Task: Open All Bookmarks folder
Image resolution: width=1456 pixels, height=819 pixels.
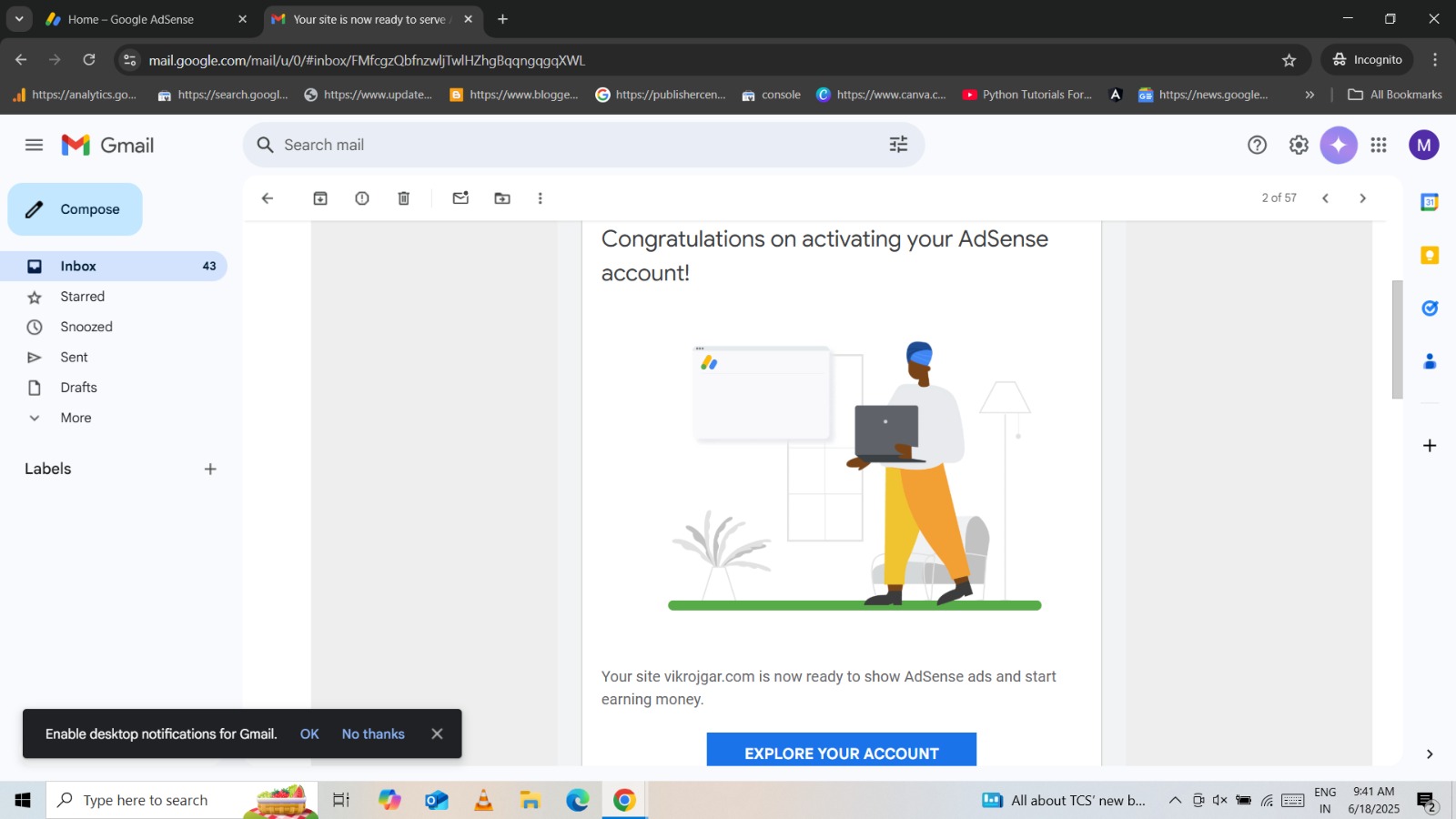Action: 1395,95
